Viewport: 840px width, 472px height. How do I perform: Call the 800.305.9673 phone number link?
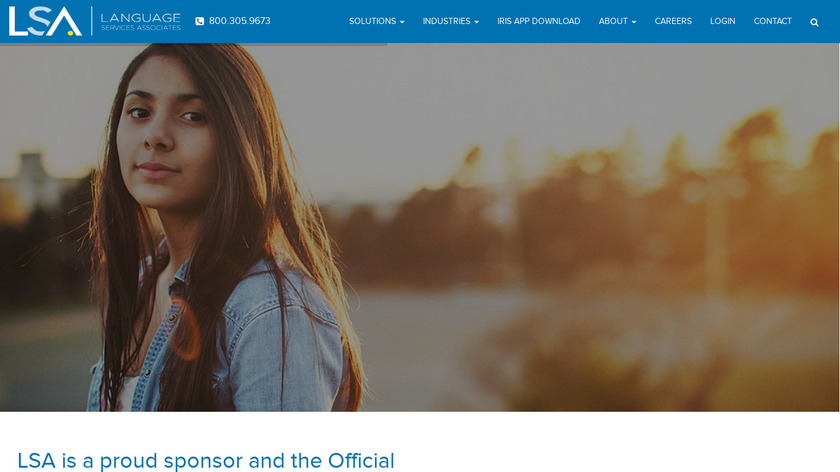[239, 21]
